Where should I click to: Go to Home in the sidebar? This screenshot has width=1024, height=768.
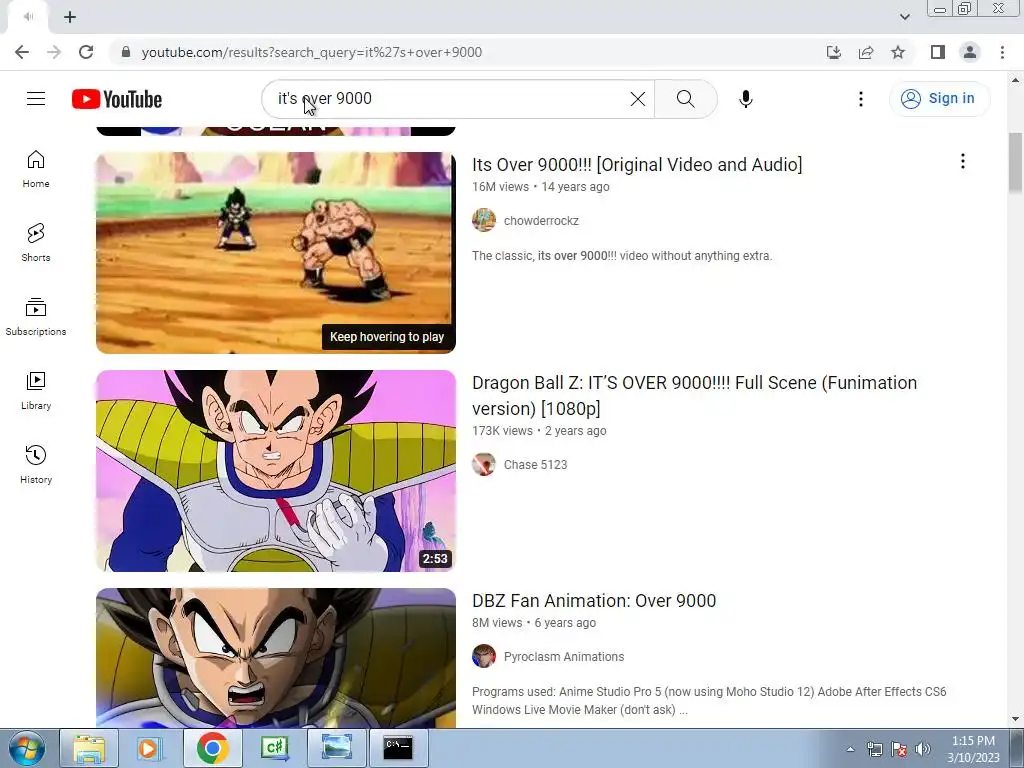[36, 169]
